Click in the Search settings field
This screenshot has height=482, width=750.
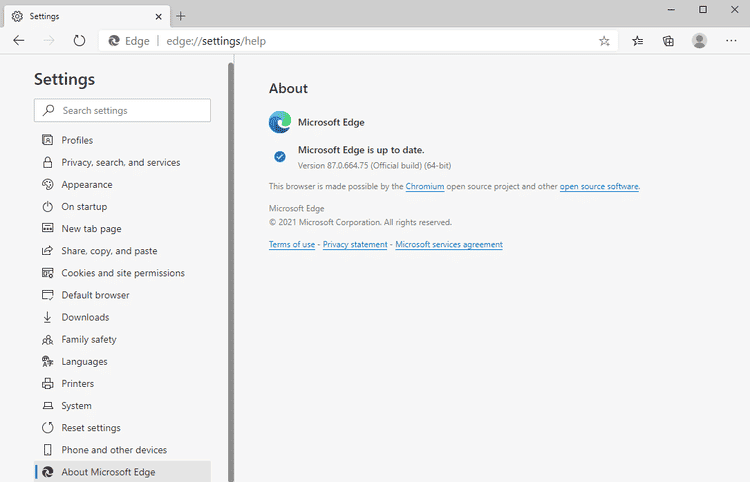(122, 110)
